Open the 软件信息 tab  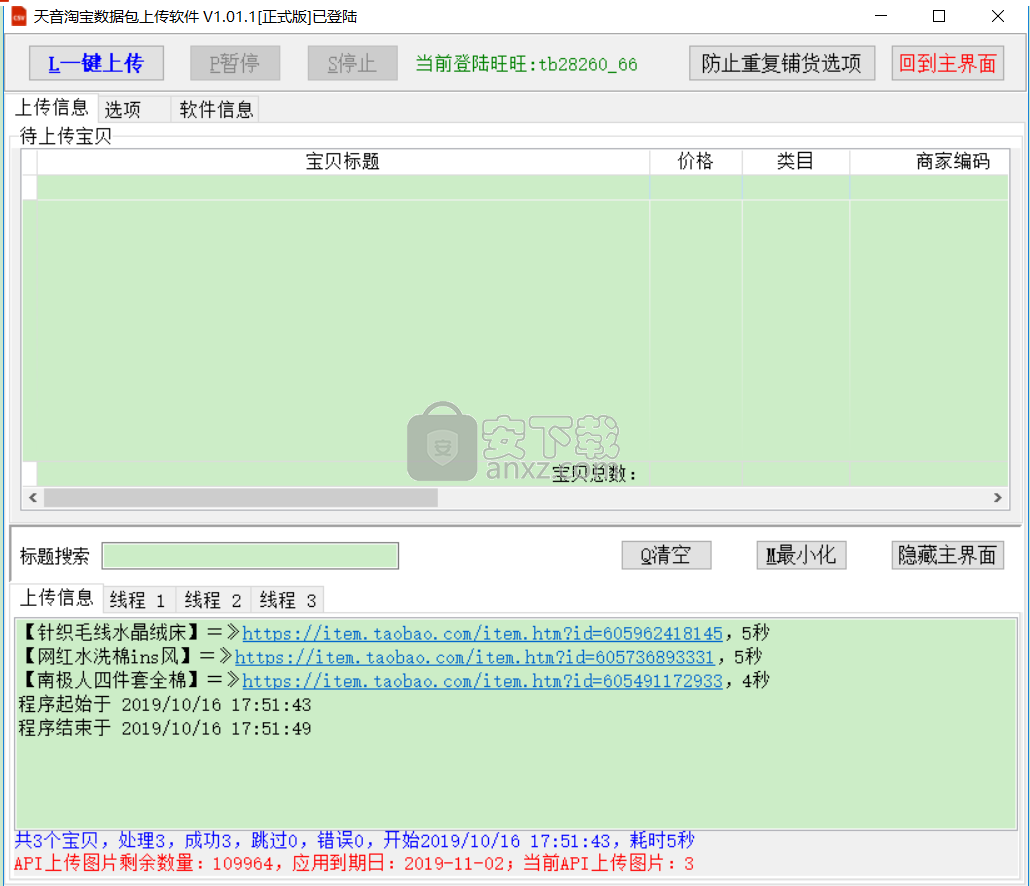pos(215,109)
